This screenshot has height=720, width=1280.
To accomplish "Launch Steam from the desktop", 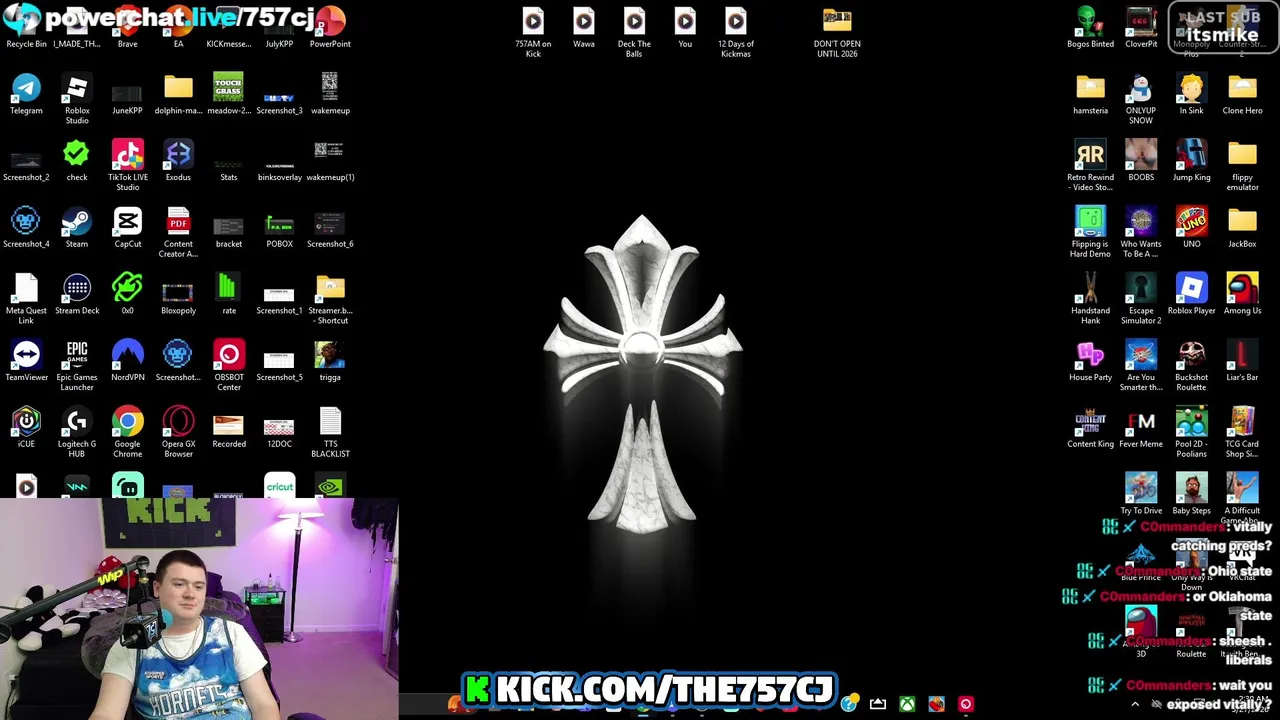I will [x=77, y=227].
